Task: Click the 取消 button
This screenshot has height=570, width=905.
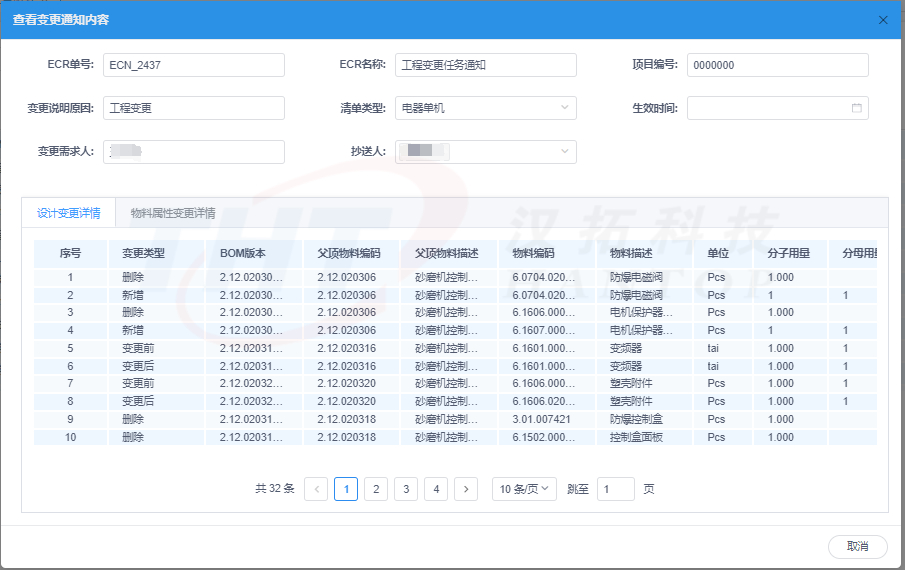Action: coord(857,546)
